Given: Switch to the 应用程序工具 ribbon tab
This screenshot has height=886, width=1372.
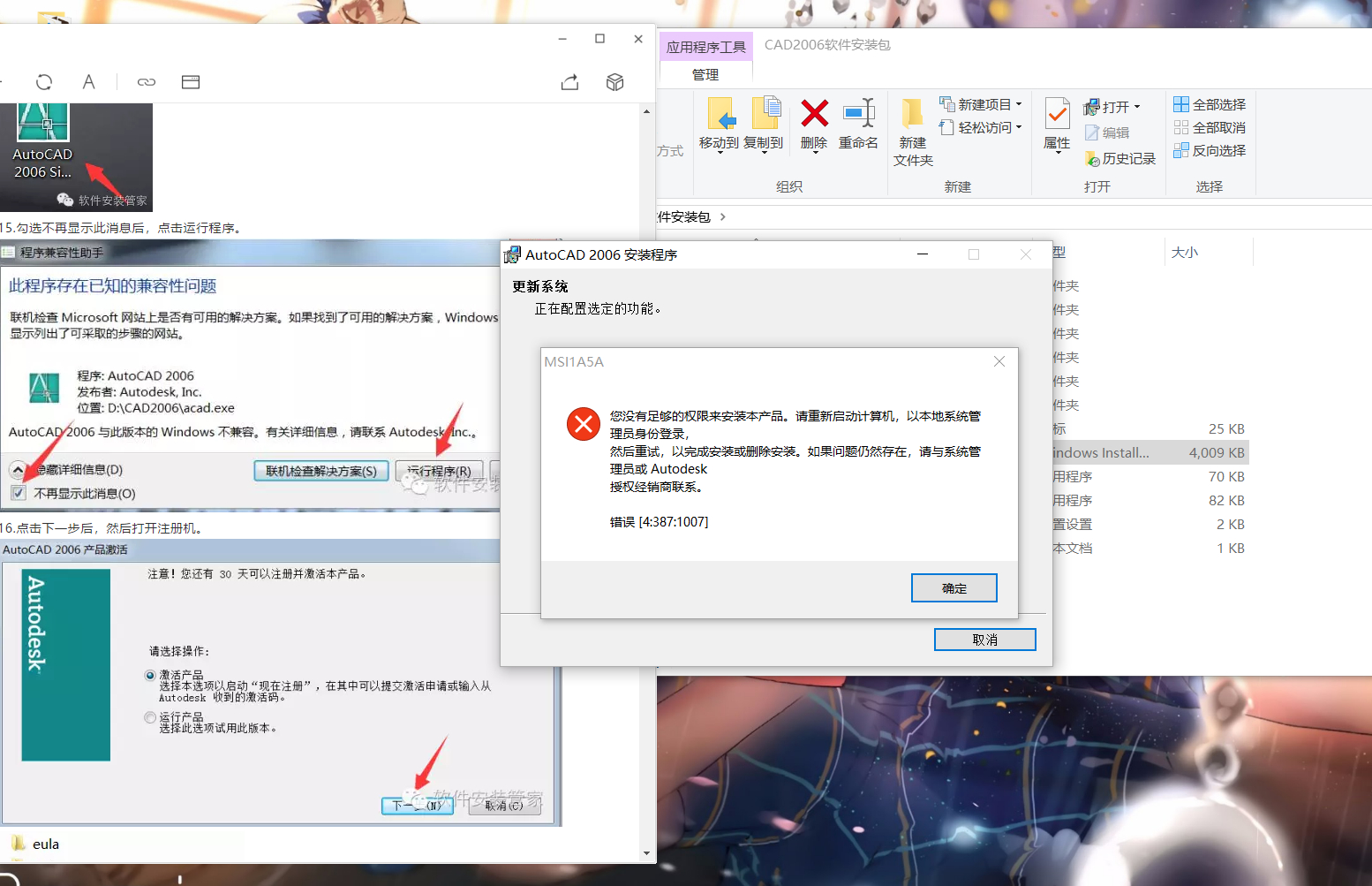Looking at the screenshot, I should [705, 47].
